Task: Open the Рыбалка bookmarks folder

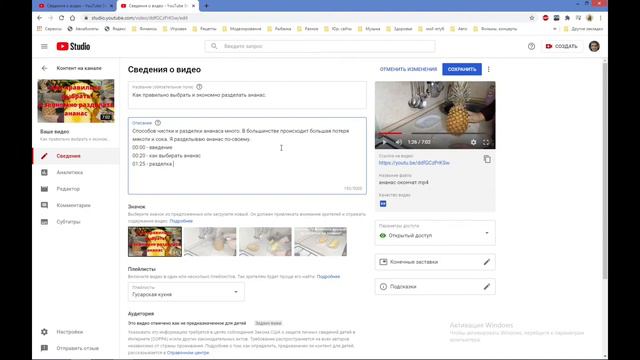Action: pos(279,29)
